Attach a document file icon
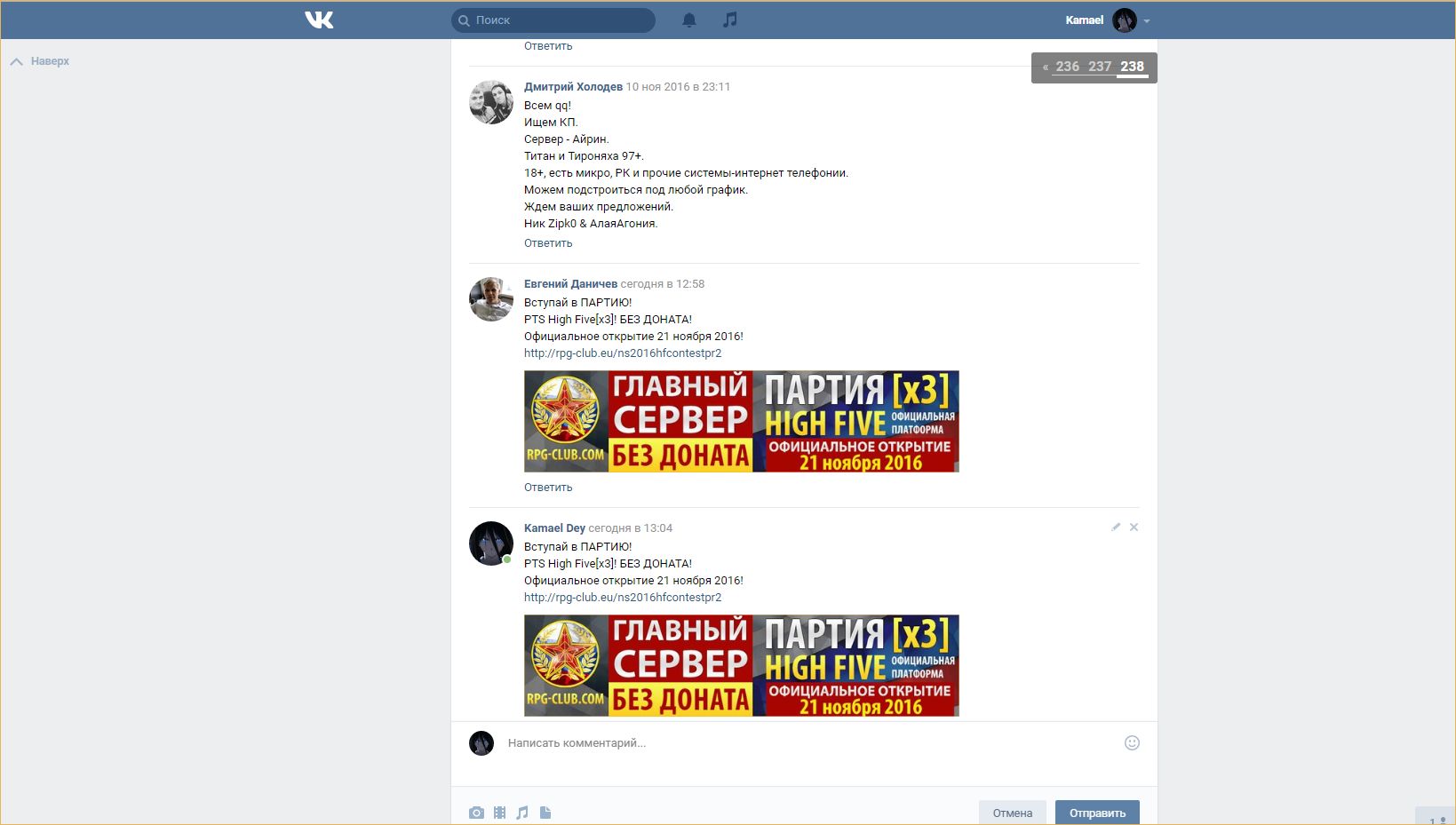The image size is (1456, 825). point(545,813)
